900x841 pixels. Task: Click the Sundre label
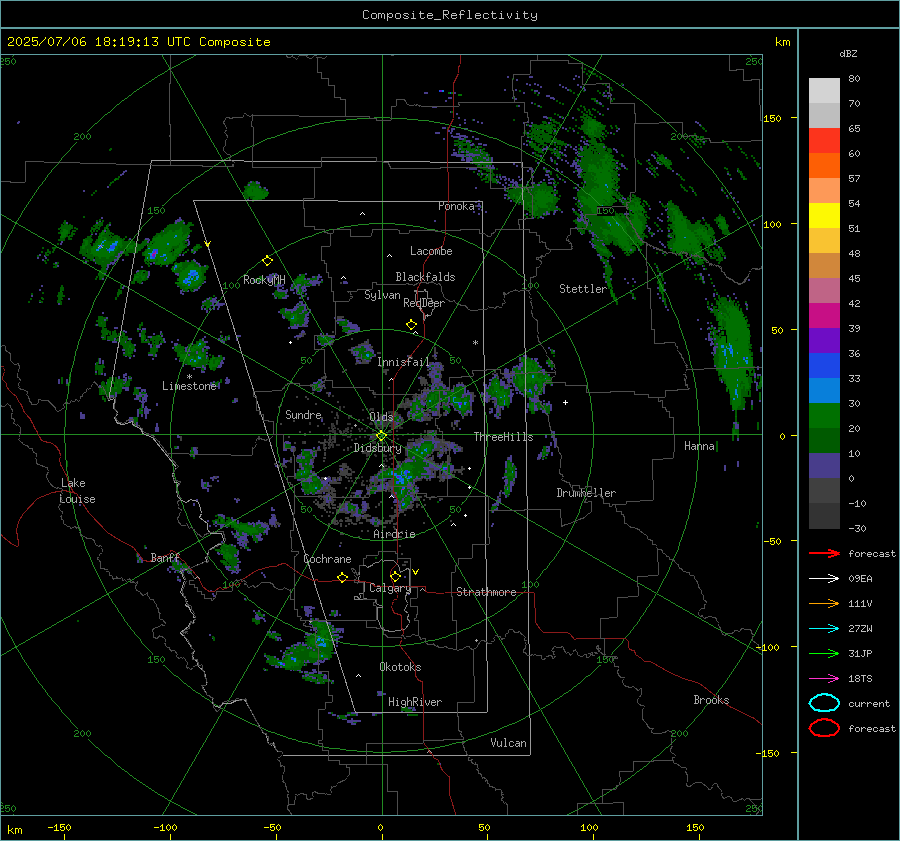[303, 414]
